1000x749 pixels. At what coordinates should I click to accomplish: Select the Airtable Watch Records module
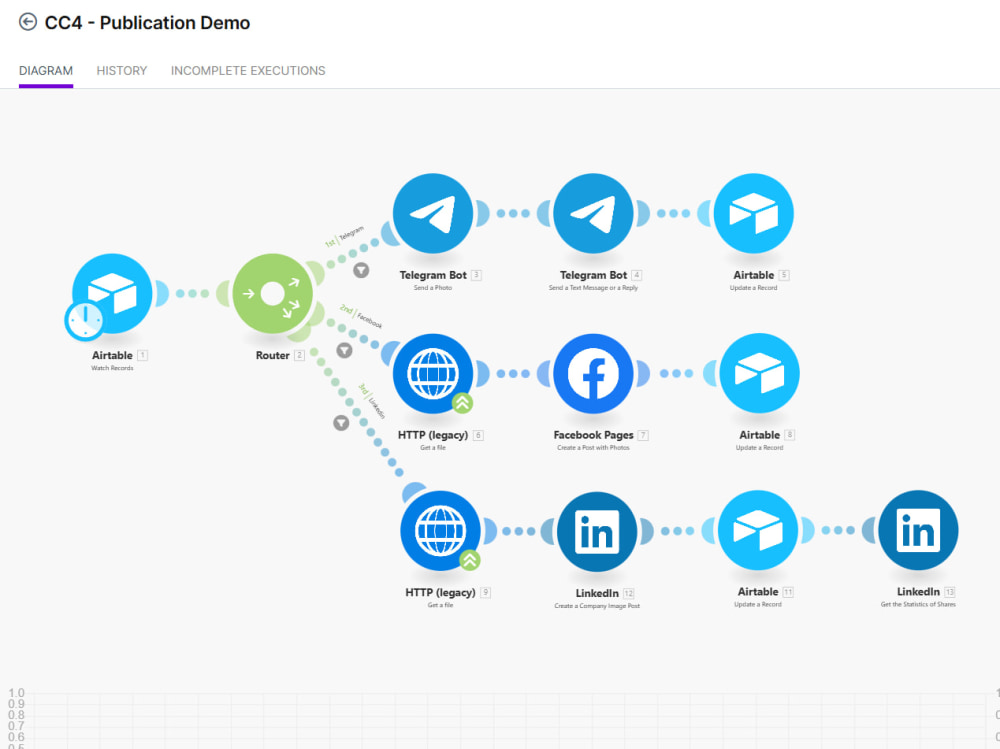point(112,293)
